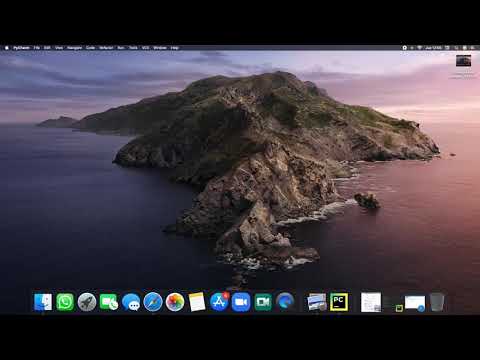
Task: Open the Refactor menu
Action: tap(106, 48)
